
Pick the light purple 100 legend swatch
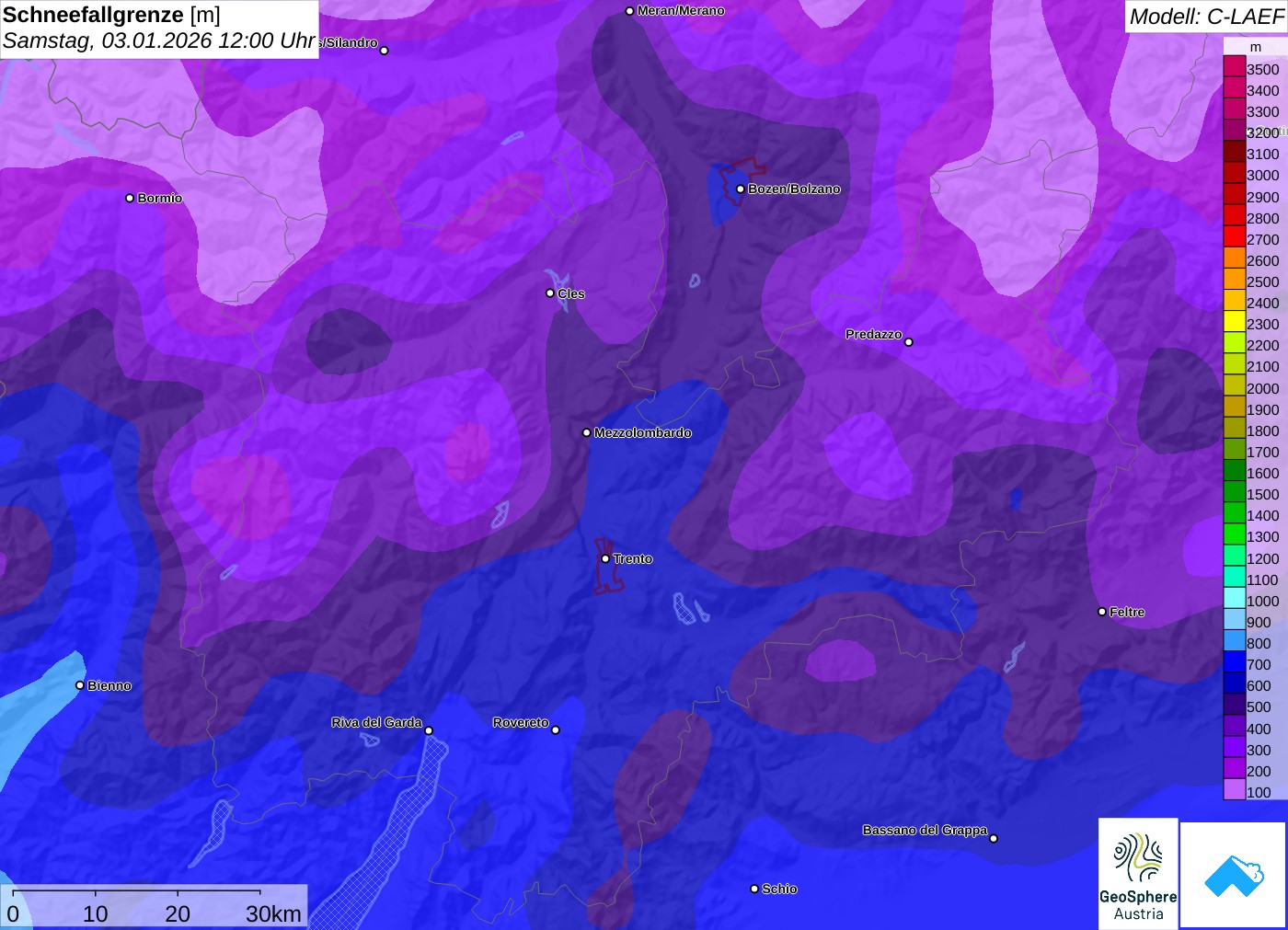tap(1234, 789)
